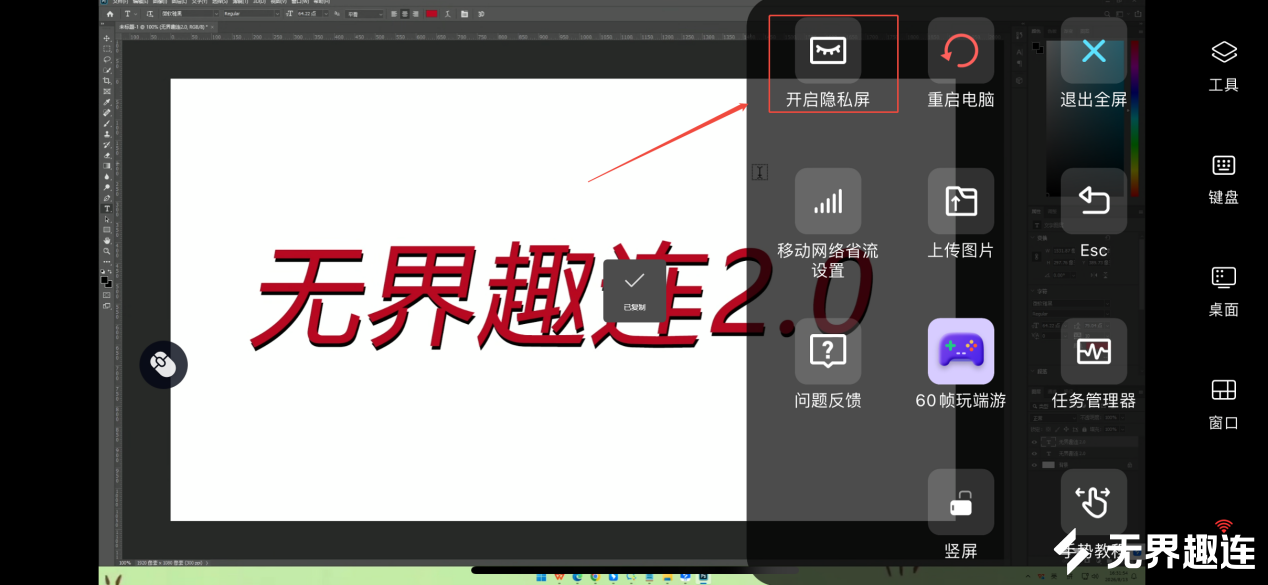Open the Warp Text option
The image size is (1268, 585).
(x=448, y=14)
